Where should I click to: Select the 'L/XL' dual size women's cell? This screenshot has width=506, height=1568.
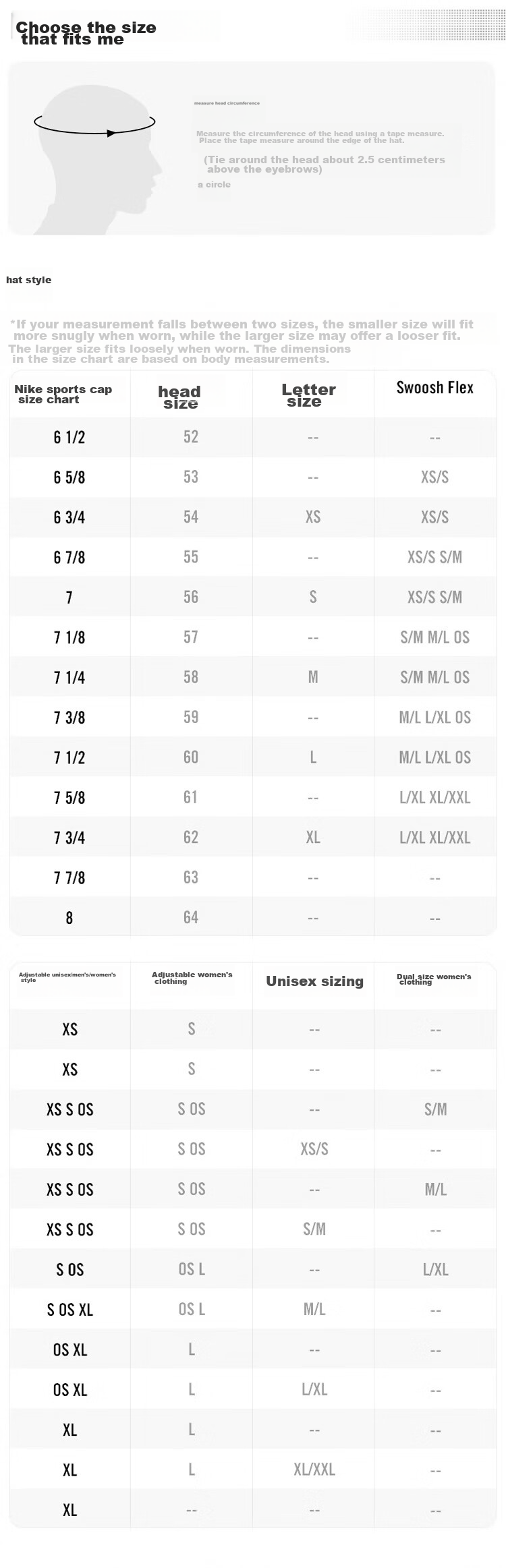click(435, 1269)
